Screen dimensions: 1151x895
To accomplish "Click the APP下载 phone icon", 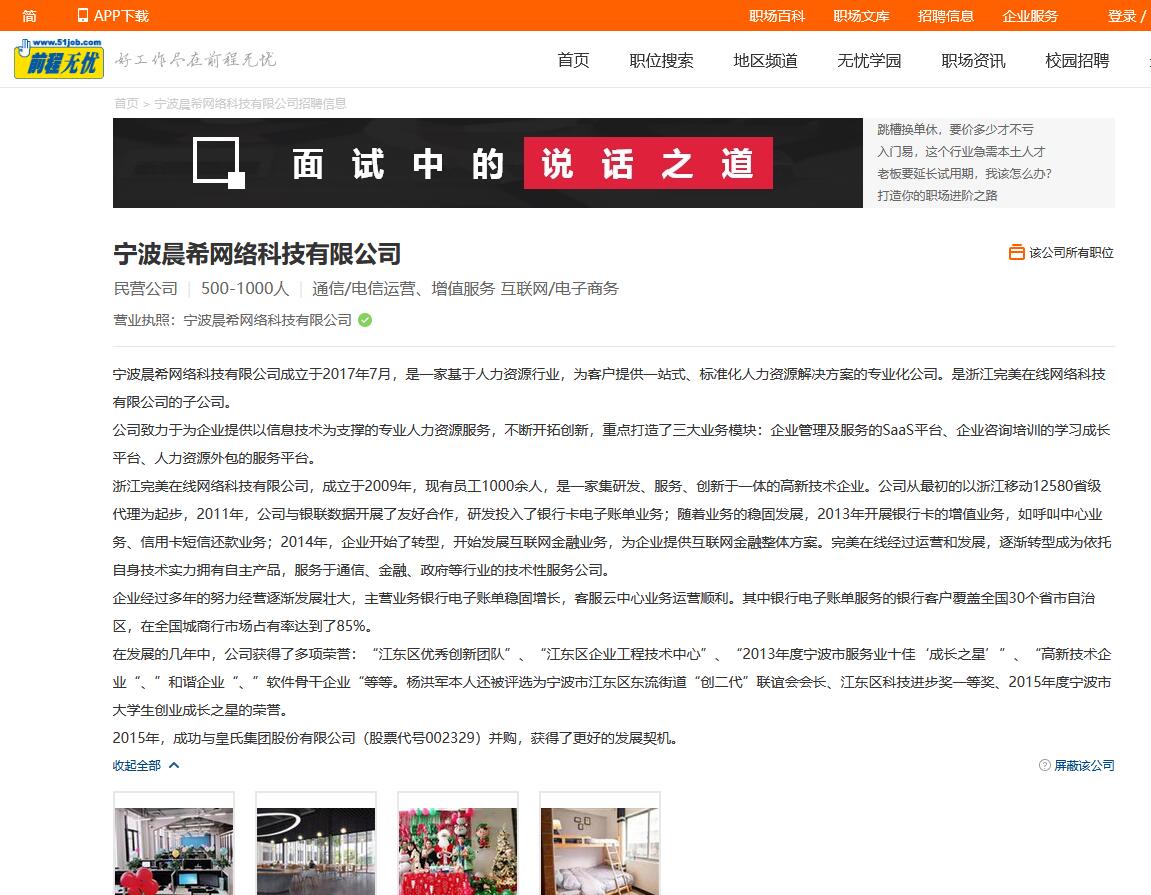I will [83, 16].
